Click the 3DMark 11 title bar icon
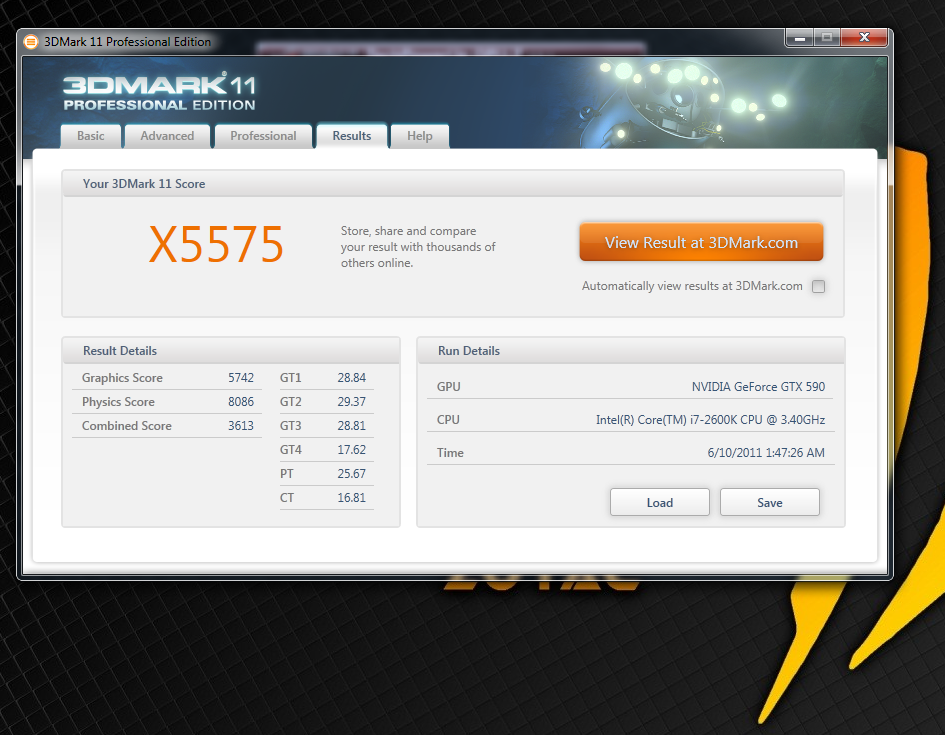This screenshot has width=945, height=735. [x=31, y=42]
